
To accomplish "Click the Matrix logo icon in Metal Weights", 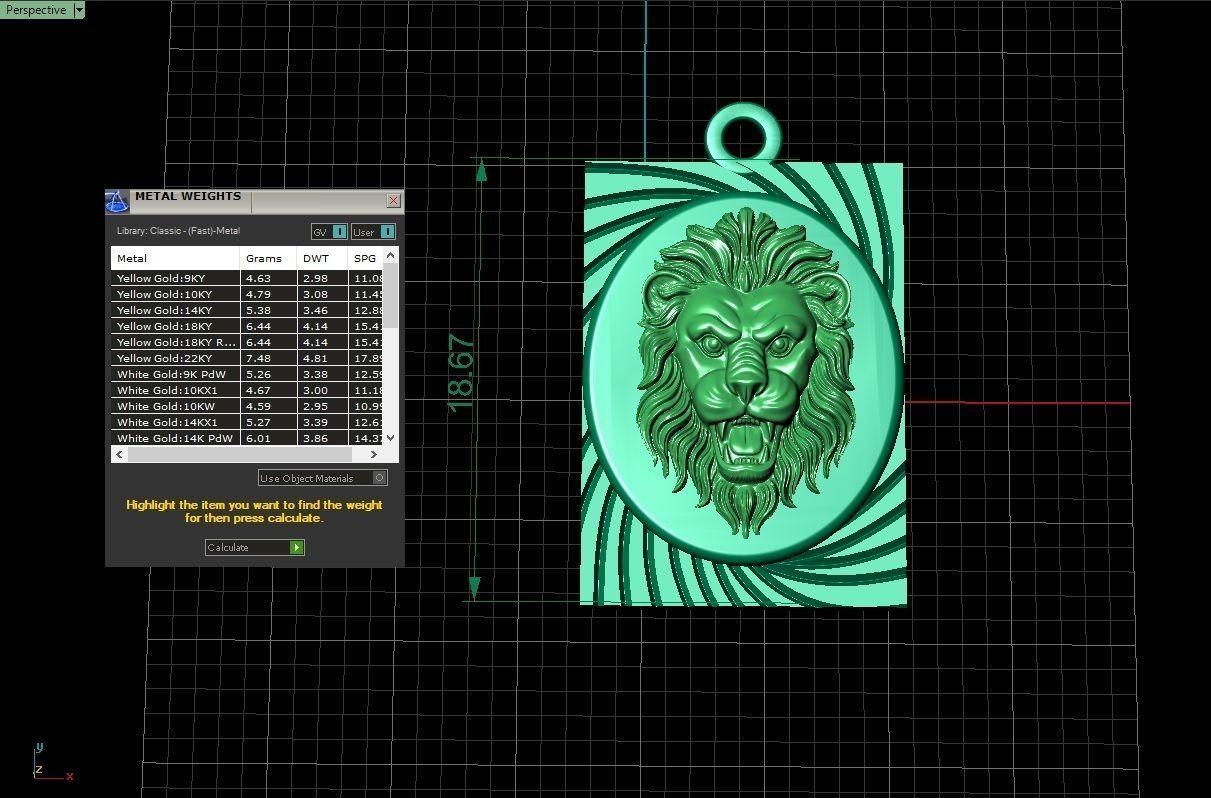I will pos(117,201).
